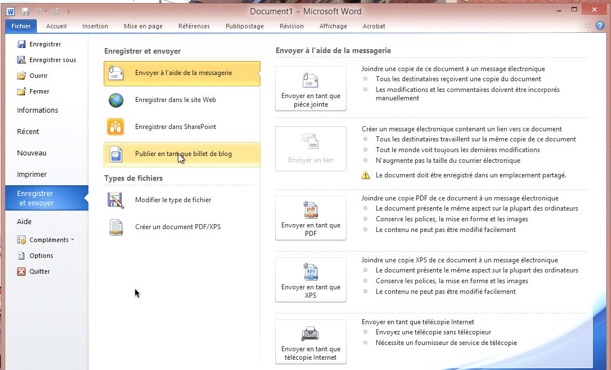The width and height of the screenshot is (611, 370).
Task: Click the Compléments icon
Action: point(21,240)
